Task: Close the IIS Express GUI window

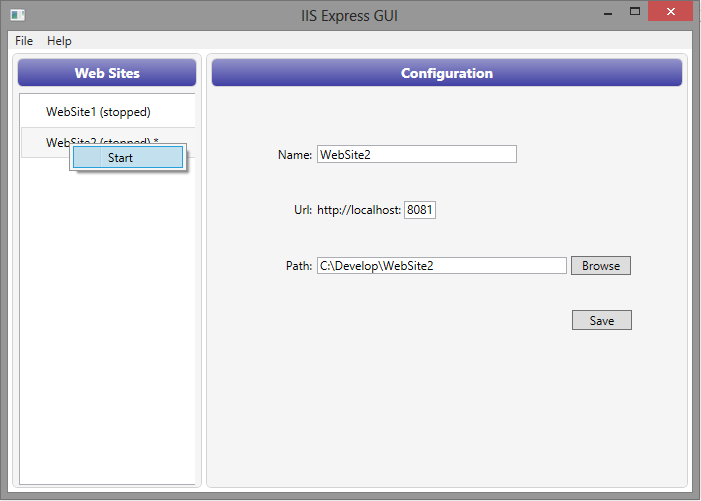Action: coord(671,12)
